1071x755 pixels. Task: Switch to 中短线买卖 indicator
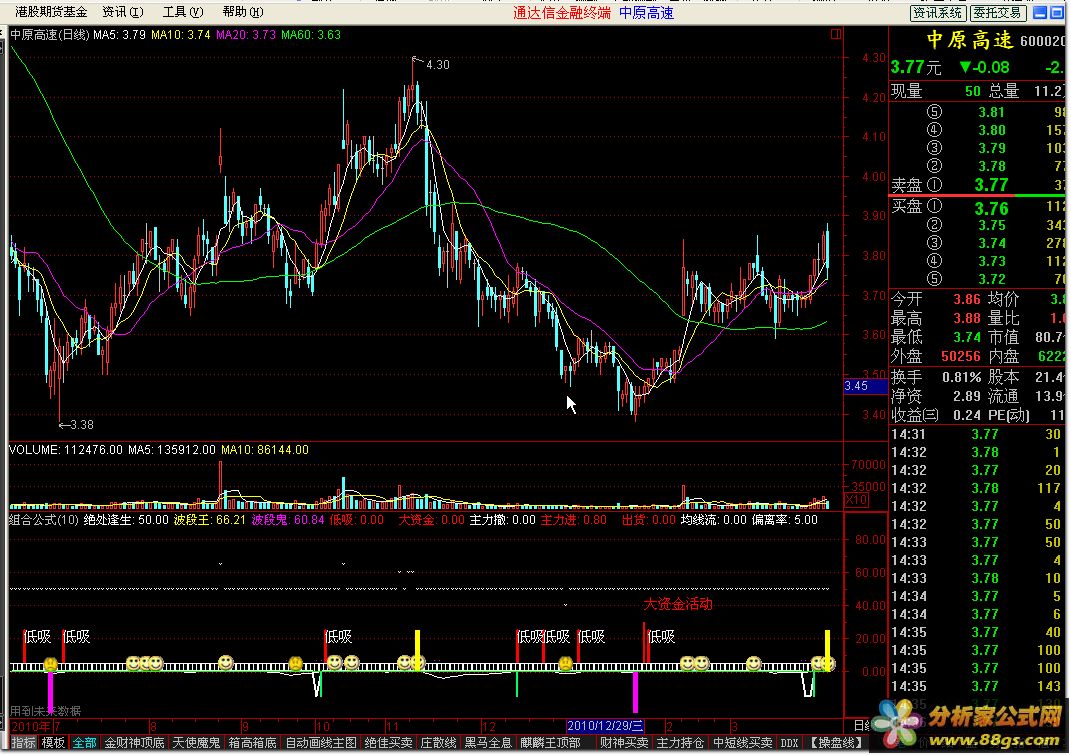pyautogui.click(x=742, y=743)
